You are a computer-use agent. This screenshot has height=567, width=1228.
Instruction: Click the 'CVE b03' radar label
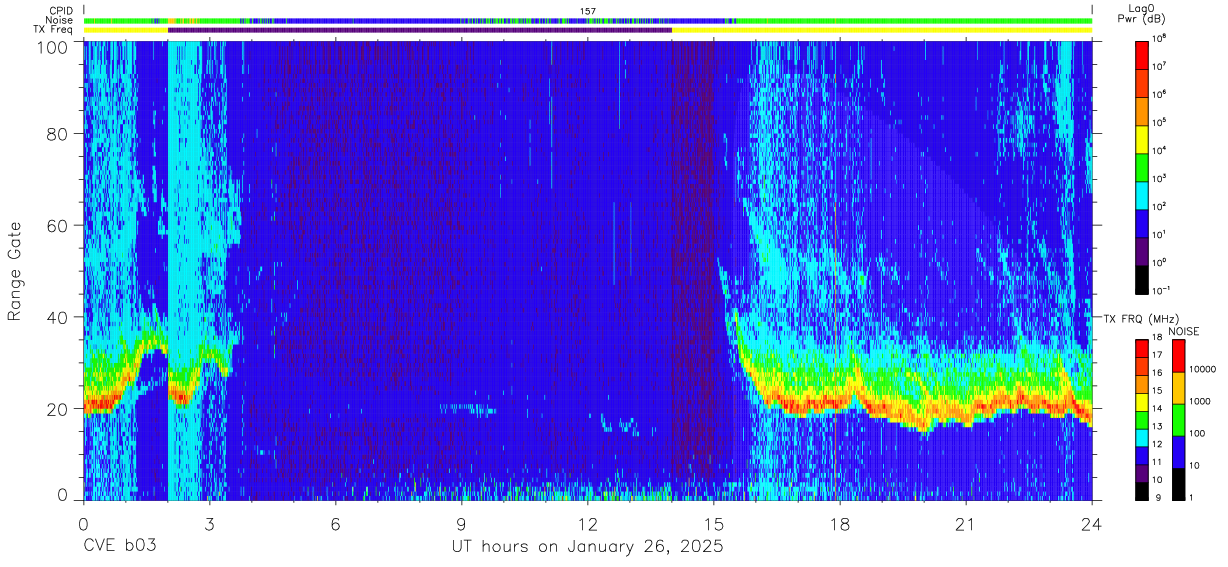click(x=119, y=547)
